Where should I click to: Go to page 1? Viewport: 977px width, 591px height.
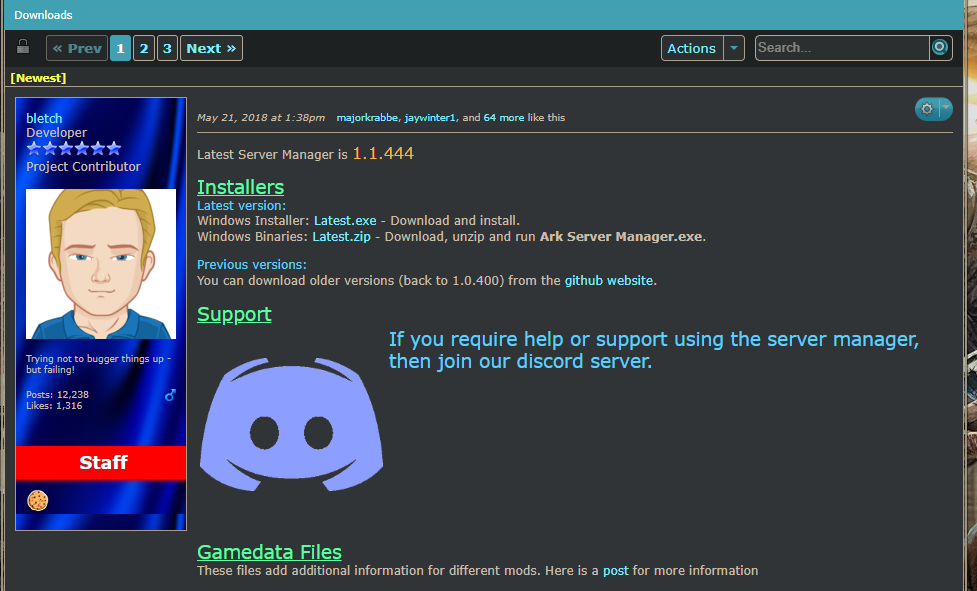click(x=120, y=48)
